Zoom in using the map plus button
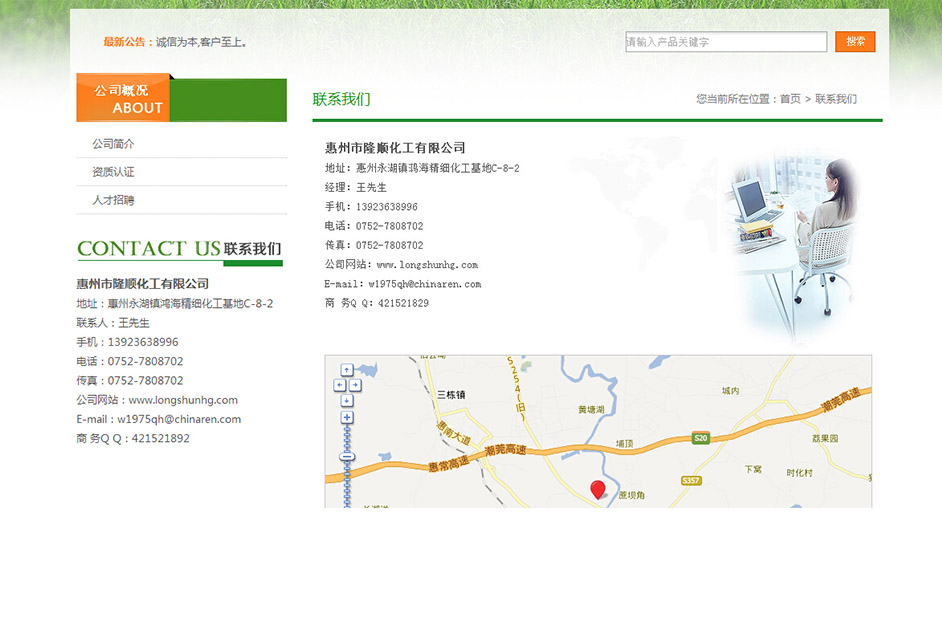Viewport: 942px width, 625px height. tap(347, 417)
